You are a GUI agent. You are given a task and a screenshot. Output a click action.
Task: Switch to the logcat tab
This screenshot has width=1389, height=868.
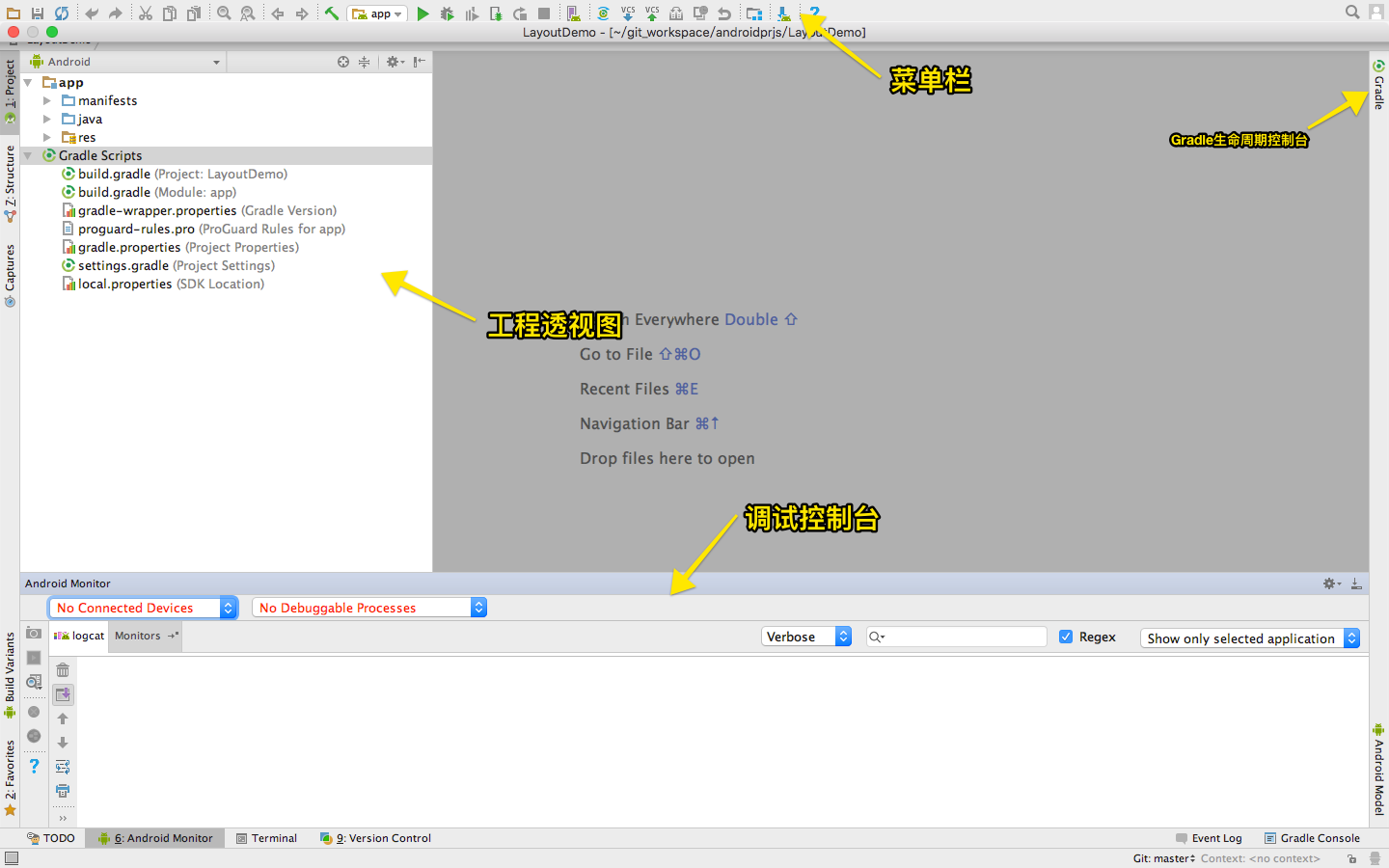tap(79, 637)
